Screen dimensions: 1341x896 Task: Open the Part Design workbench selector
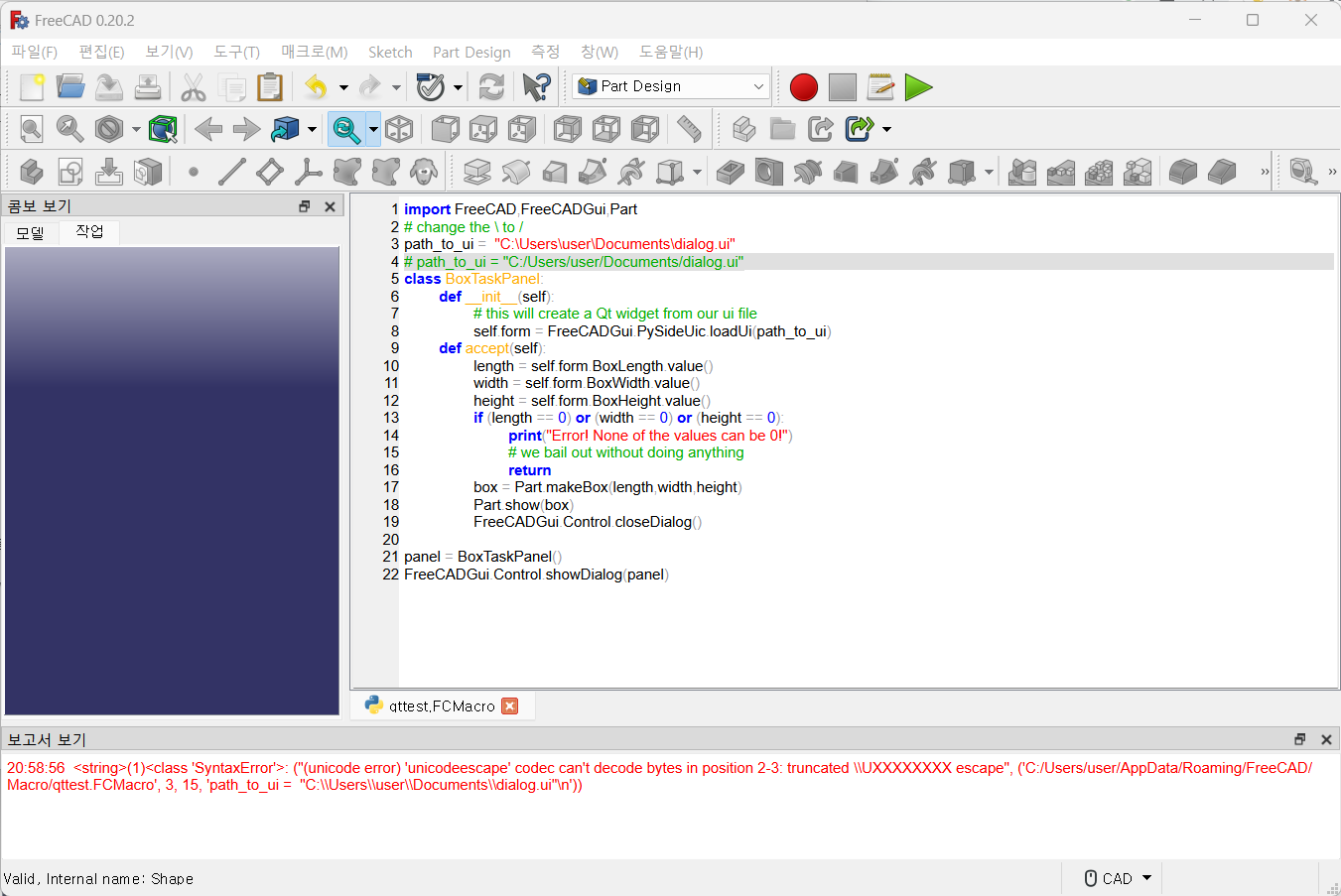pyautogui.click(x=671, y=86)
